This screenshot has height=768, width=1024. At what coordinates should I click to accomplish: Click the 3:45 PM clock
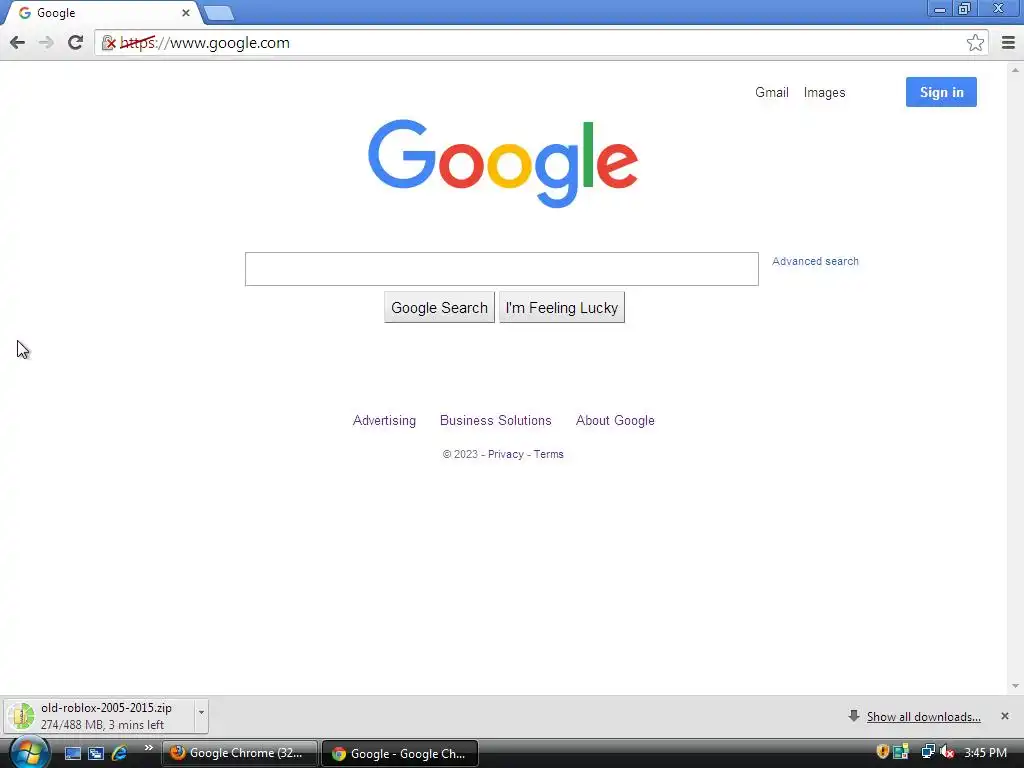click(985, 753)
